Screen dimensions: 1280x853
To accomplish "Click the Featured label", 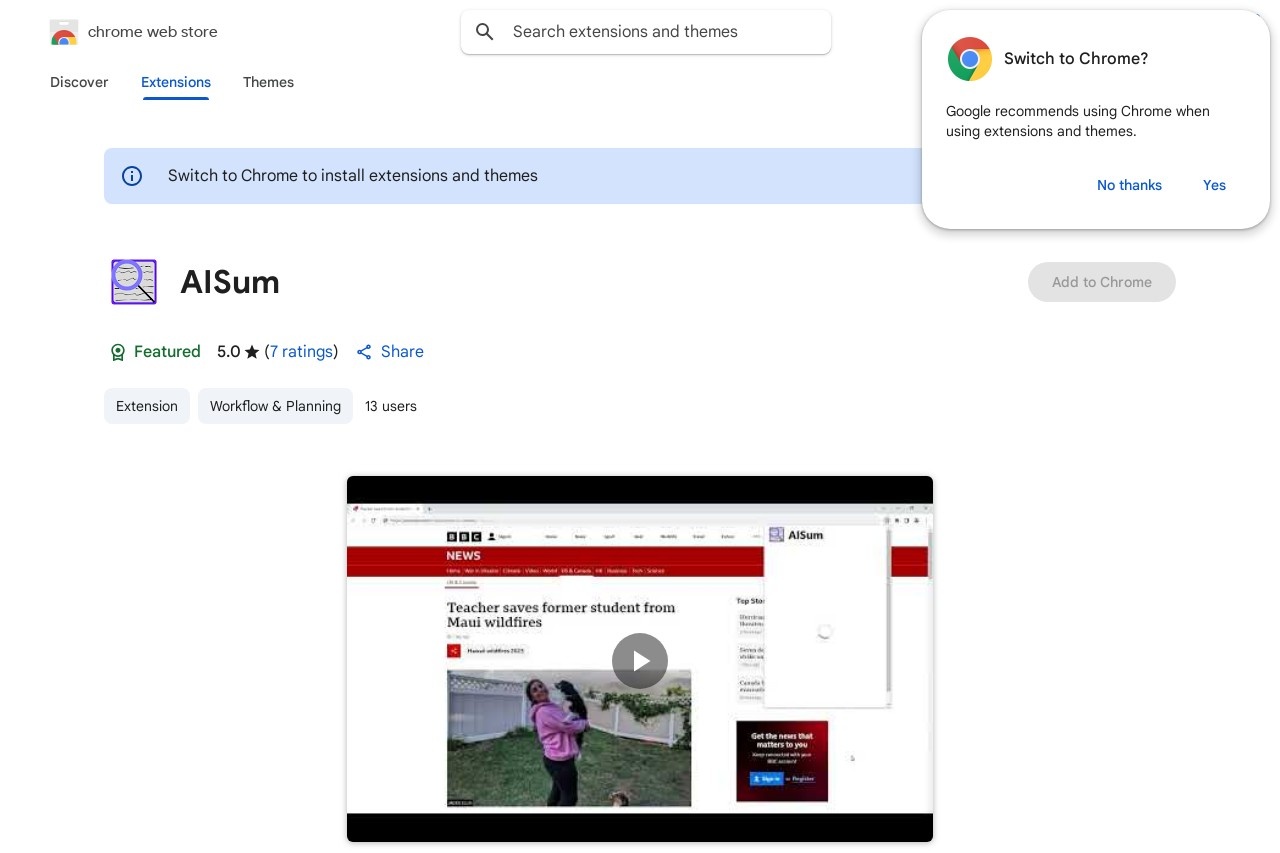I will coord(167,352).
